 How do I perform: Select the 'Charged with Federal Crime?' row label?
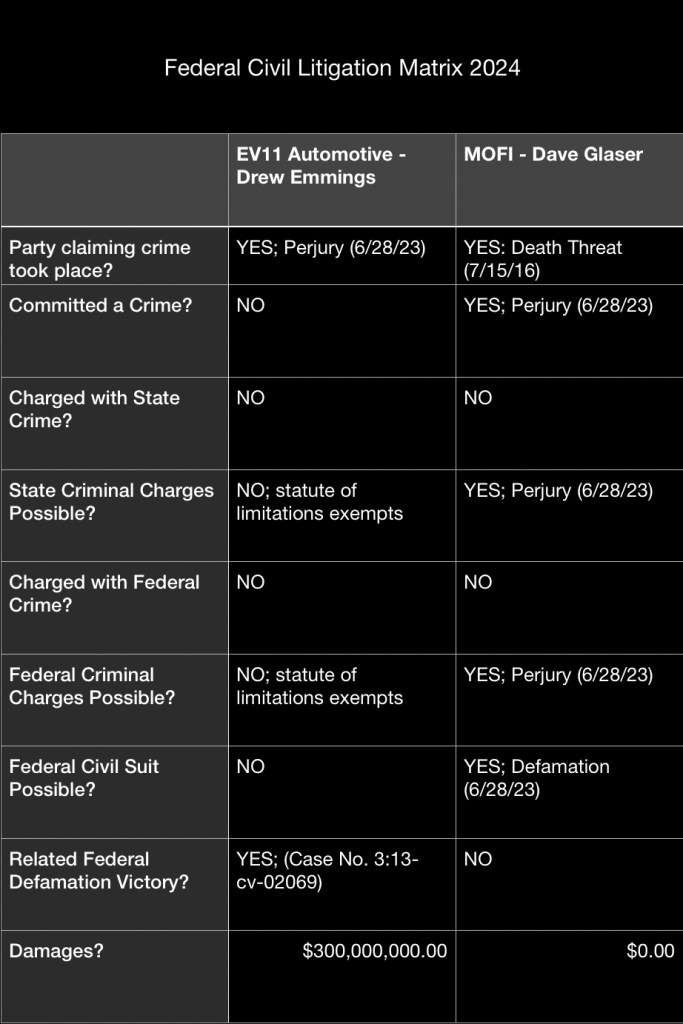[x=104, y=593]
